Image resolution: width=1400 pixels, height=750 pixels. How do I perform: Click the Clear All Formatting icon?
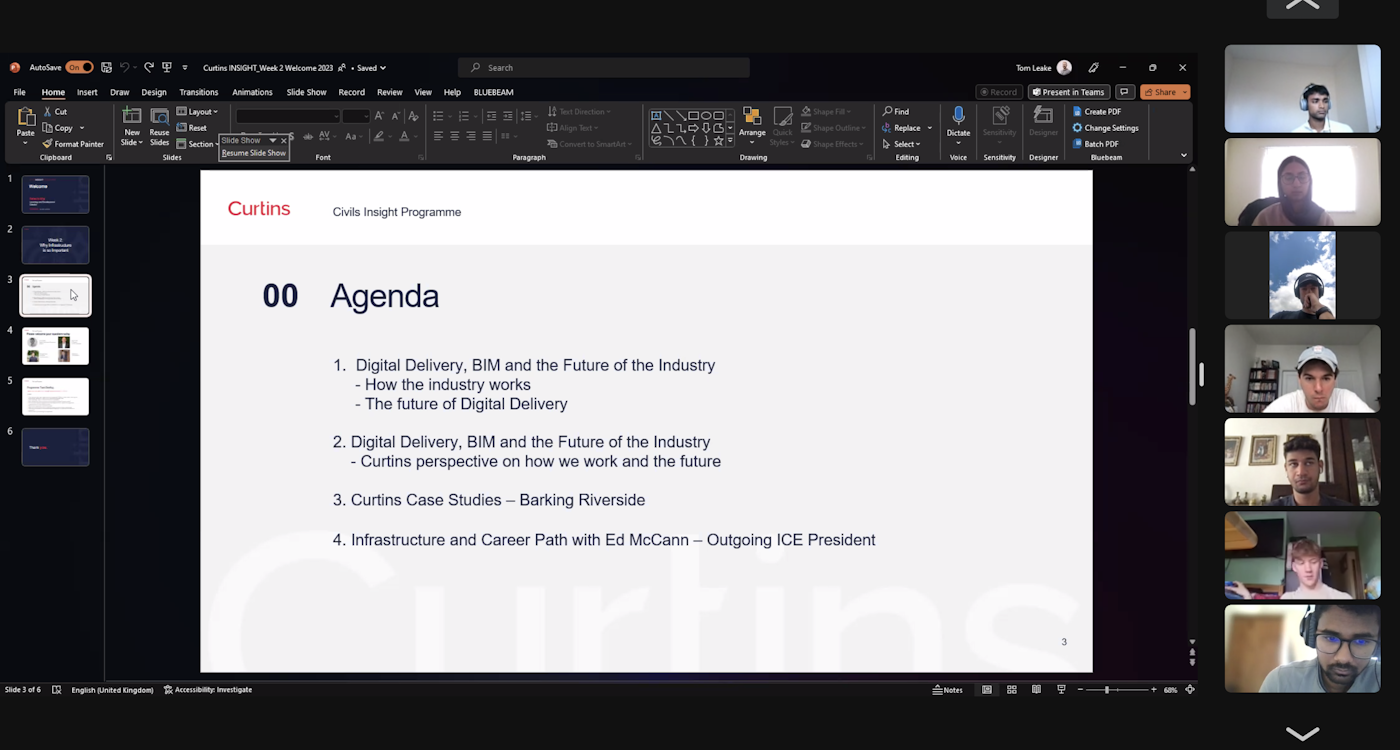click(x=411, y=116)
